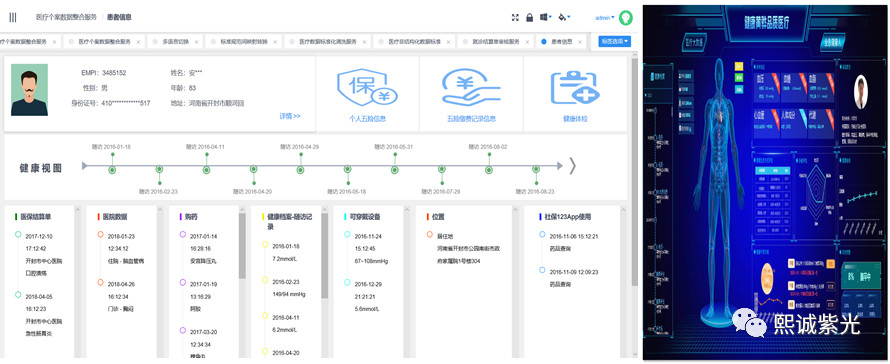Open the 五险缴费记录信息 hand icon
The image size is (890, 364).
(x=471, y=87)
